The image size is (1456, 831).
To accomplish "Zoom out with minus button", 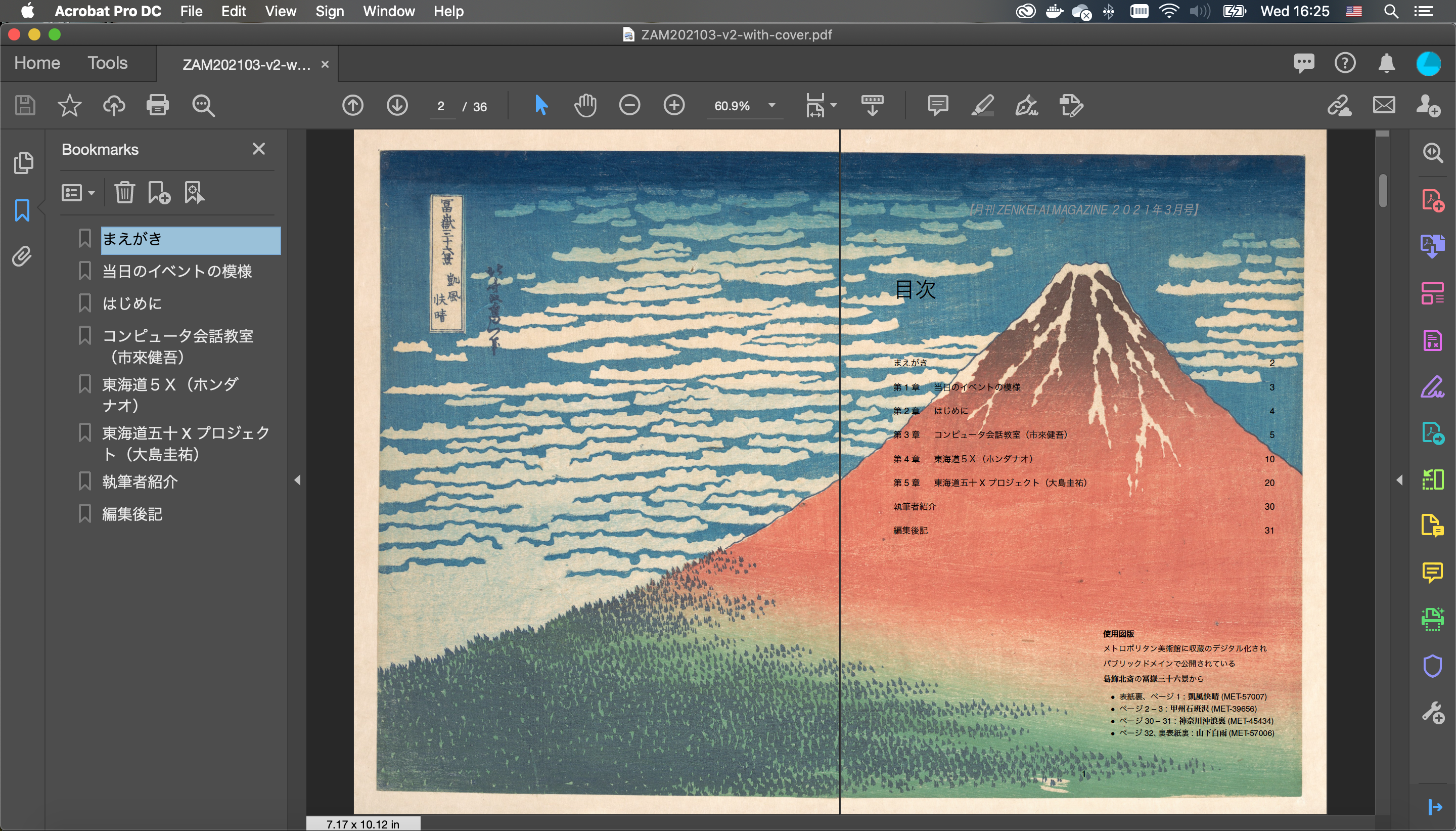I will point(629,105).
